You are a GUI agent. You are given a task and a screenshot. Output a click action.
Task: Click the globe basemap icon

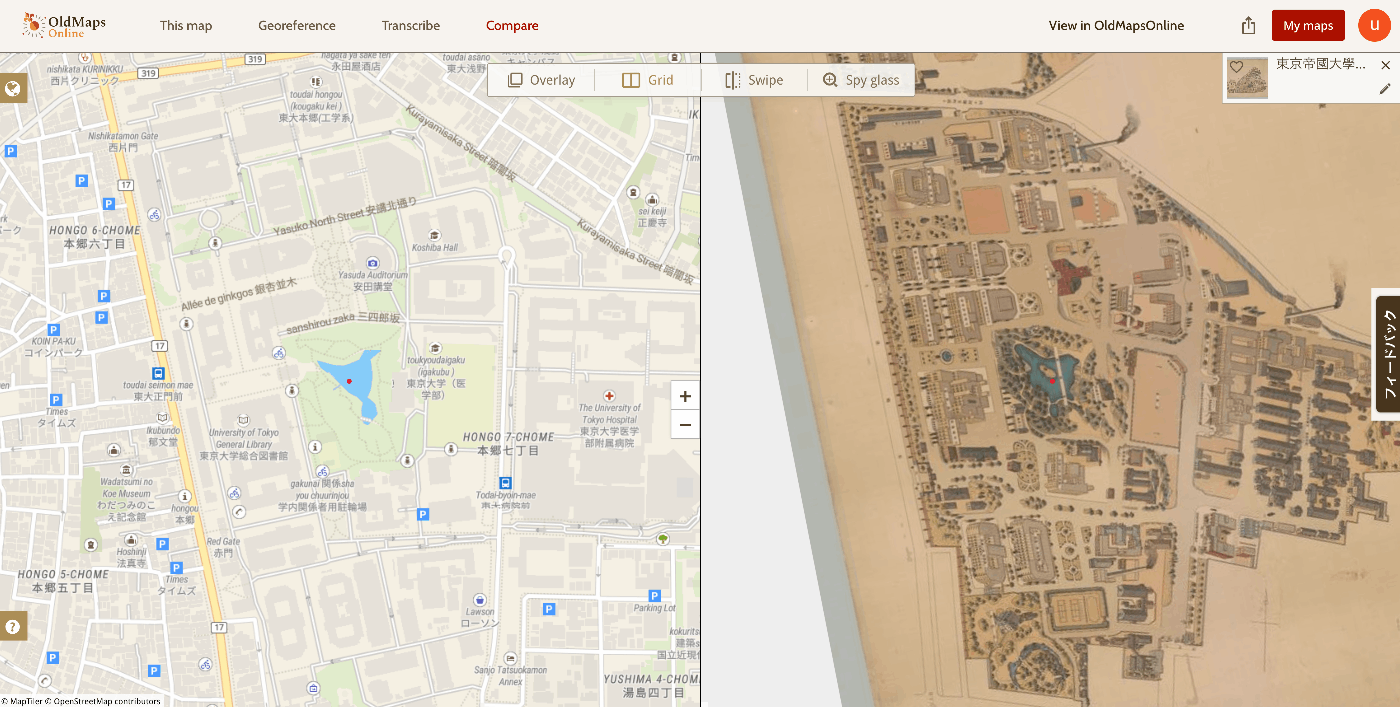click(13, 89)
